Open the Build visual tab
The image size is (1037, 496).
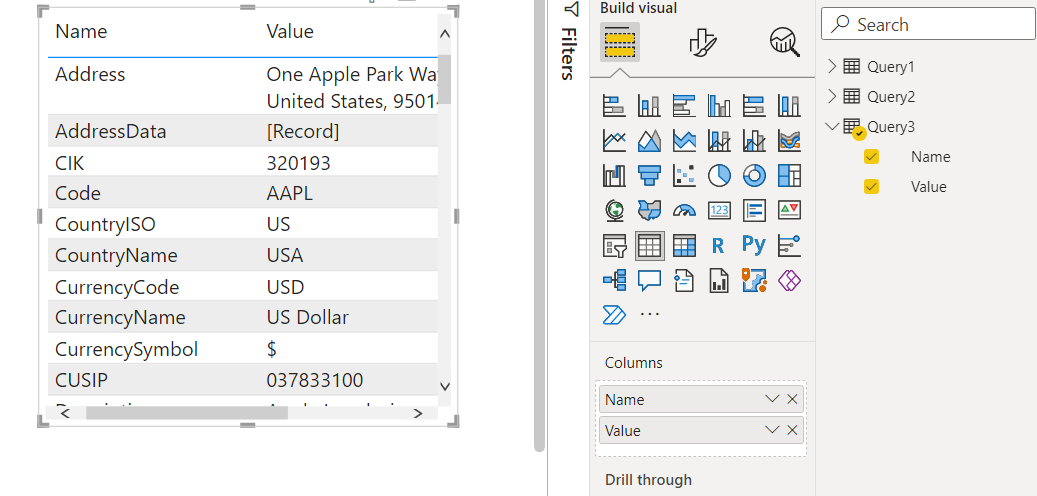pos(620,42)
